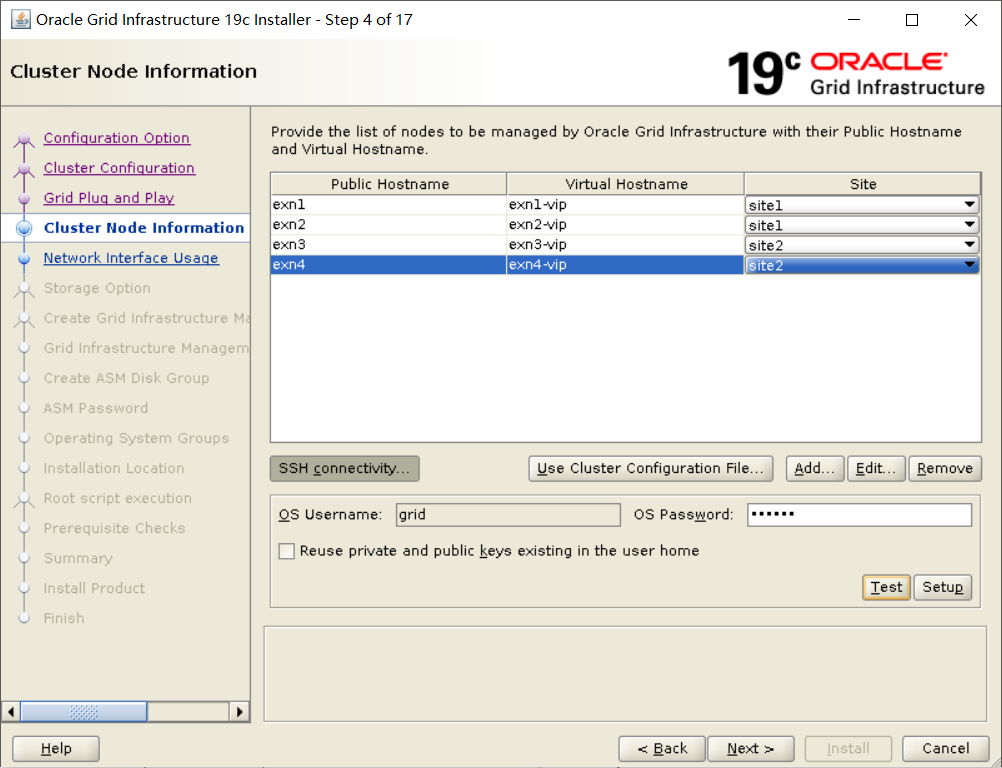Screen dimensions: 1002x768
Task: Open Site dropdown for exn2 row
Action: (x=861, y=225)
